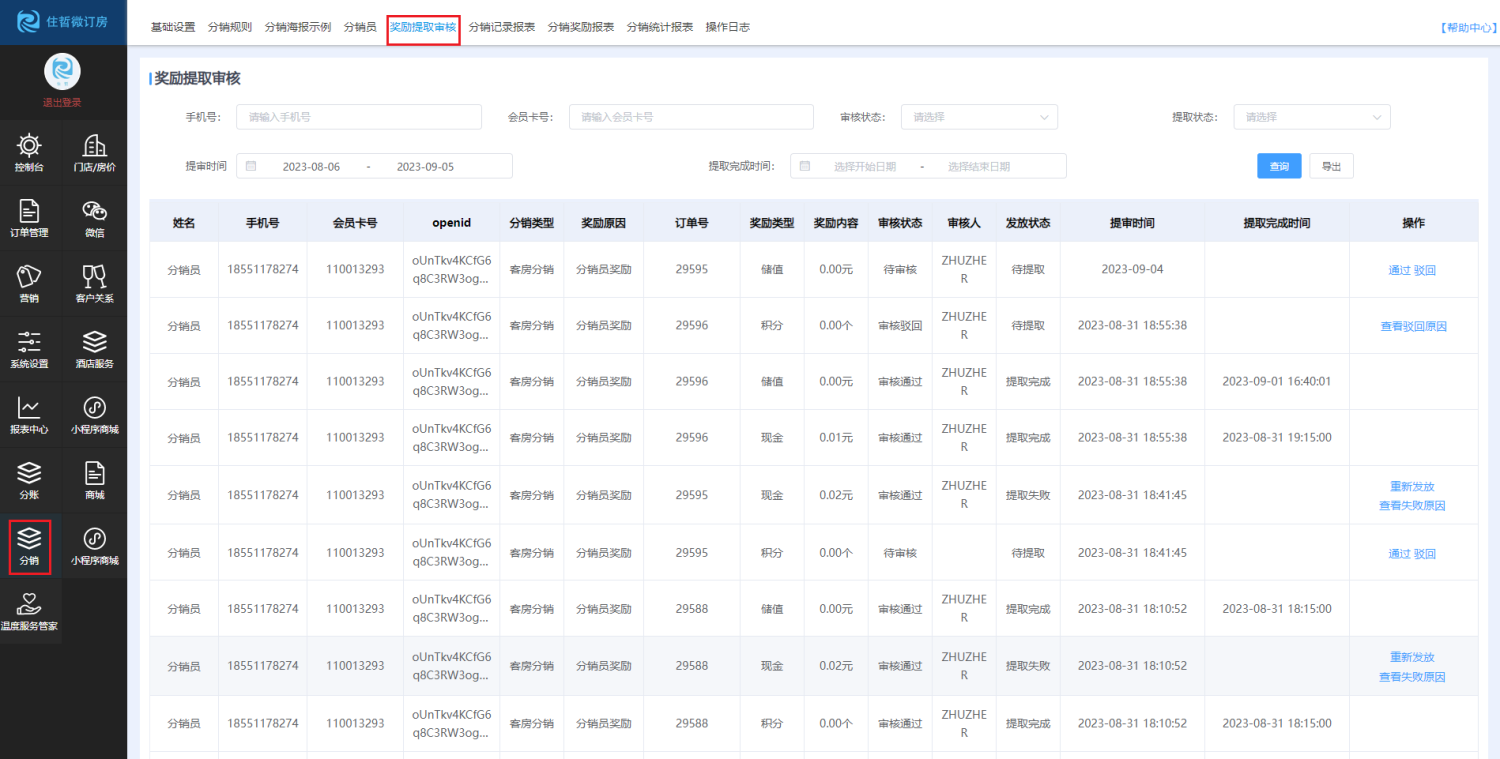Click 驳回 for the 2023-09-04 row
The width and height of the screenshot is (1500, 759).
(x=1425, y=270)
